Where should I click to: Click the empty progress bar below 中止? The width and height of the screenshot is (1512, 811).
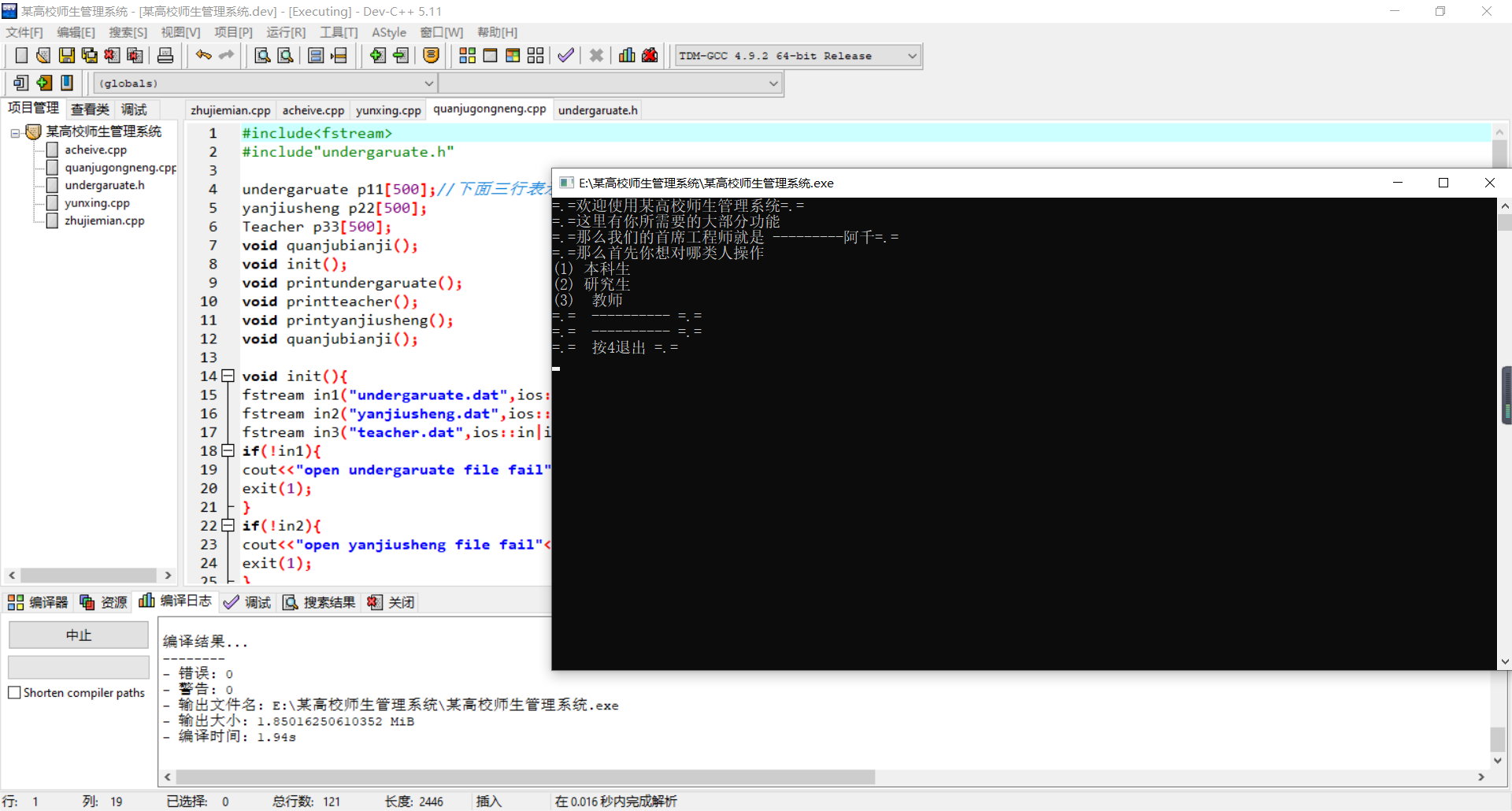point(79,667)
